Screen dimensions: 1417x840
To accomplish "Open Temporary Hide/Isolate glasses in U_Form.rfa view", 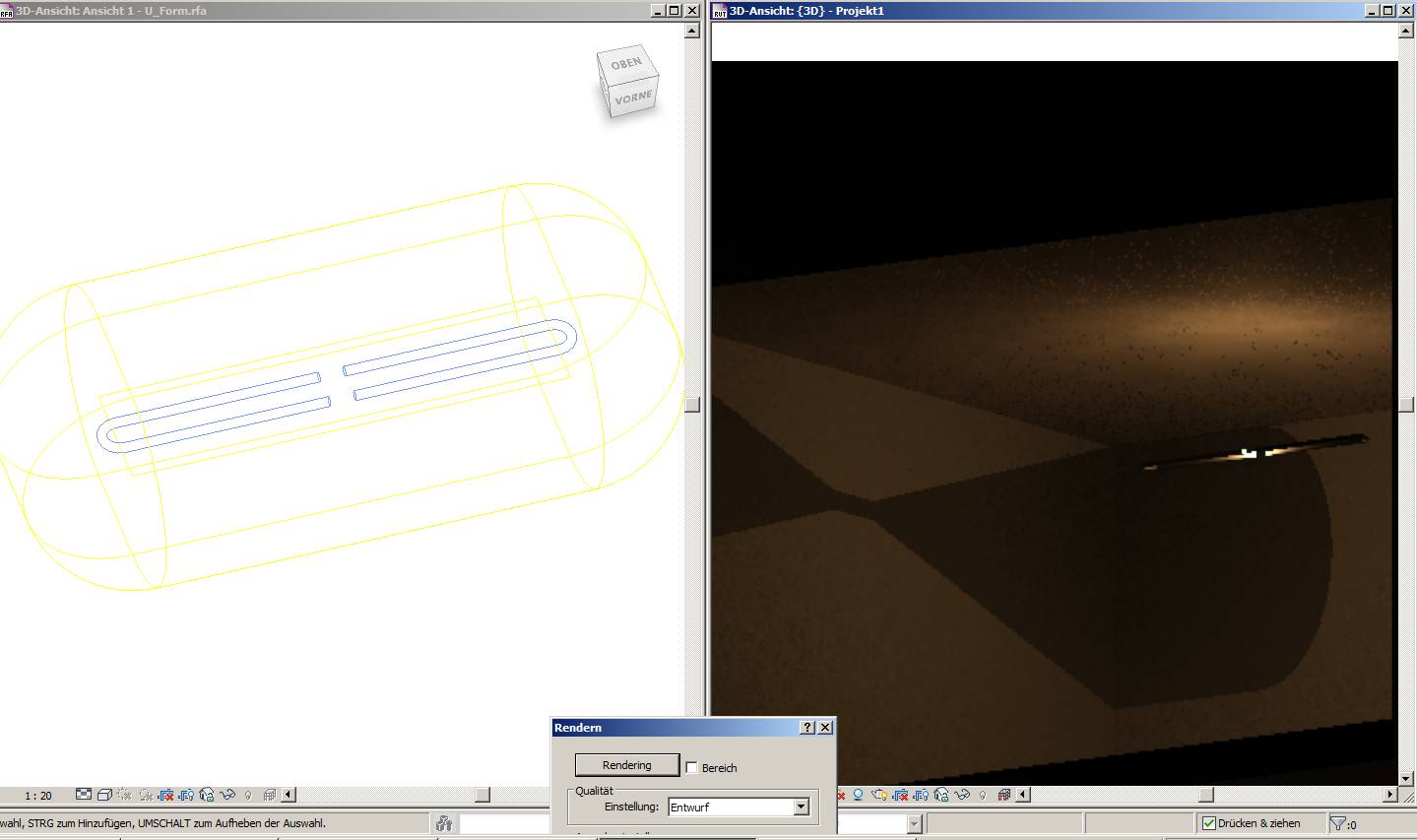I will point(227,795).
